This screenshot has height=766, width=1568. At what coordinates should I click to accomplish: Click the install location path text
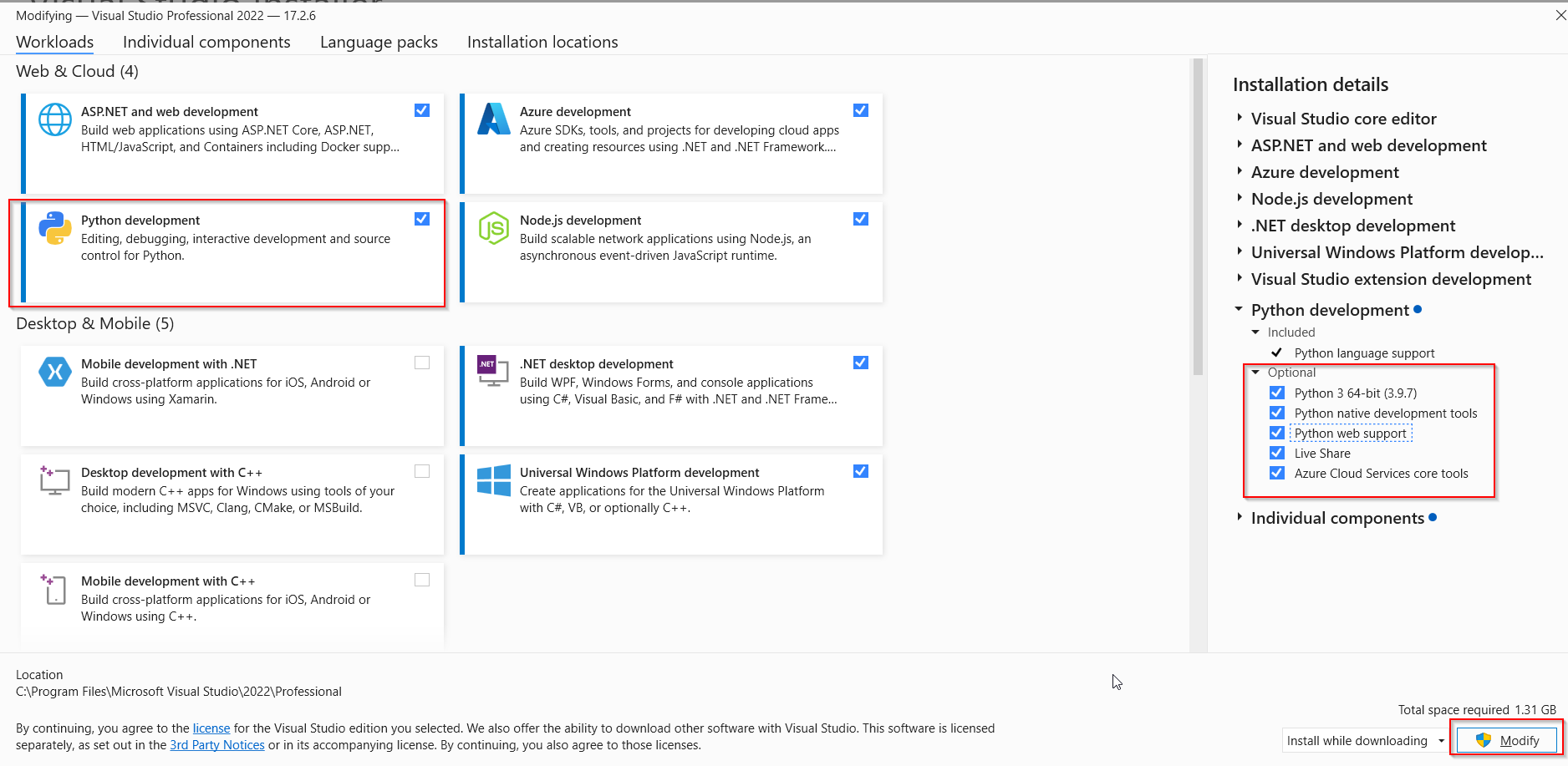[179, 692]
